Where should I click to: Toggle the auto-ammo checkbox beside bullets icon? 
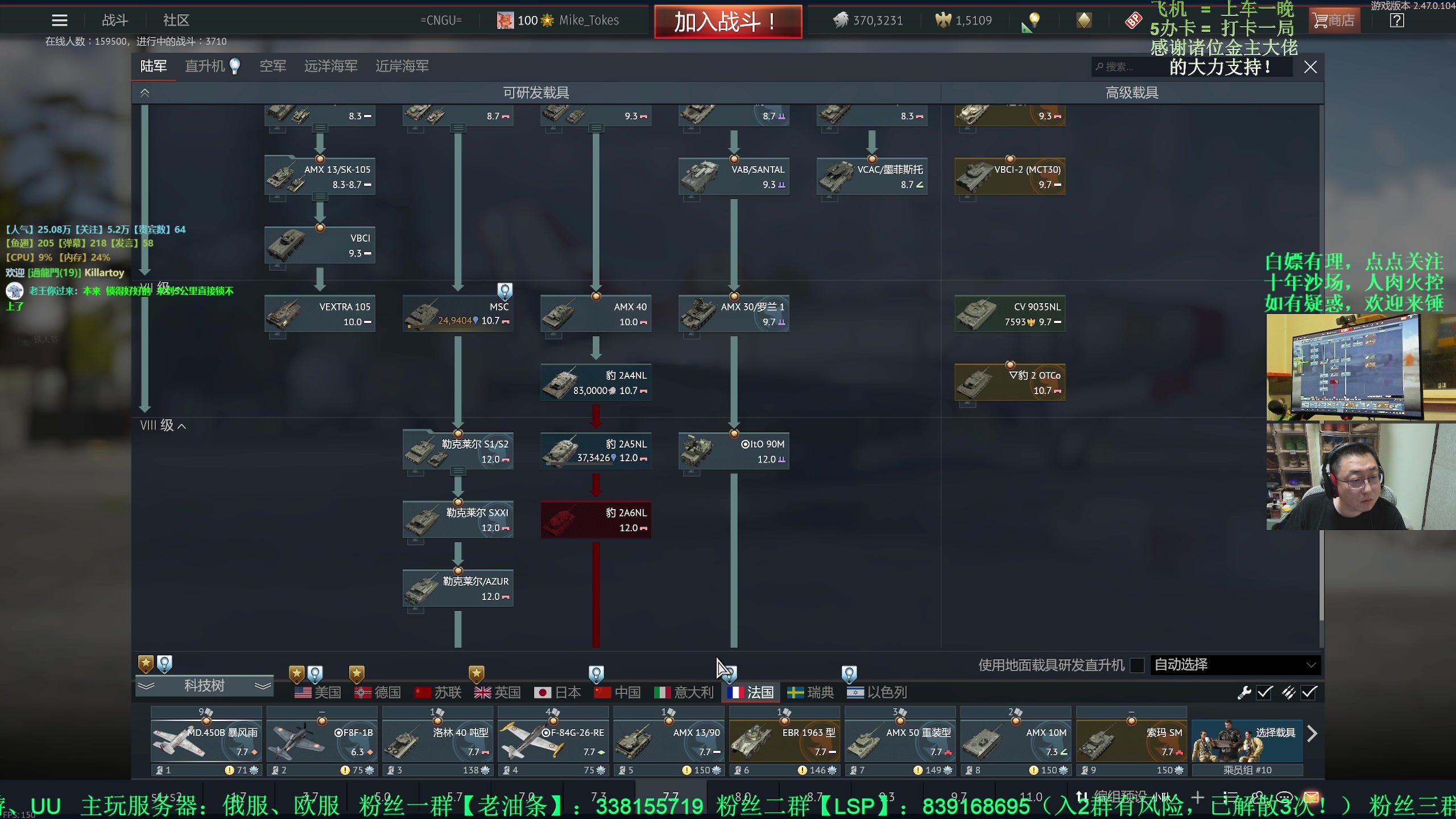click(x=1310, y=692)
